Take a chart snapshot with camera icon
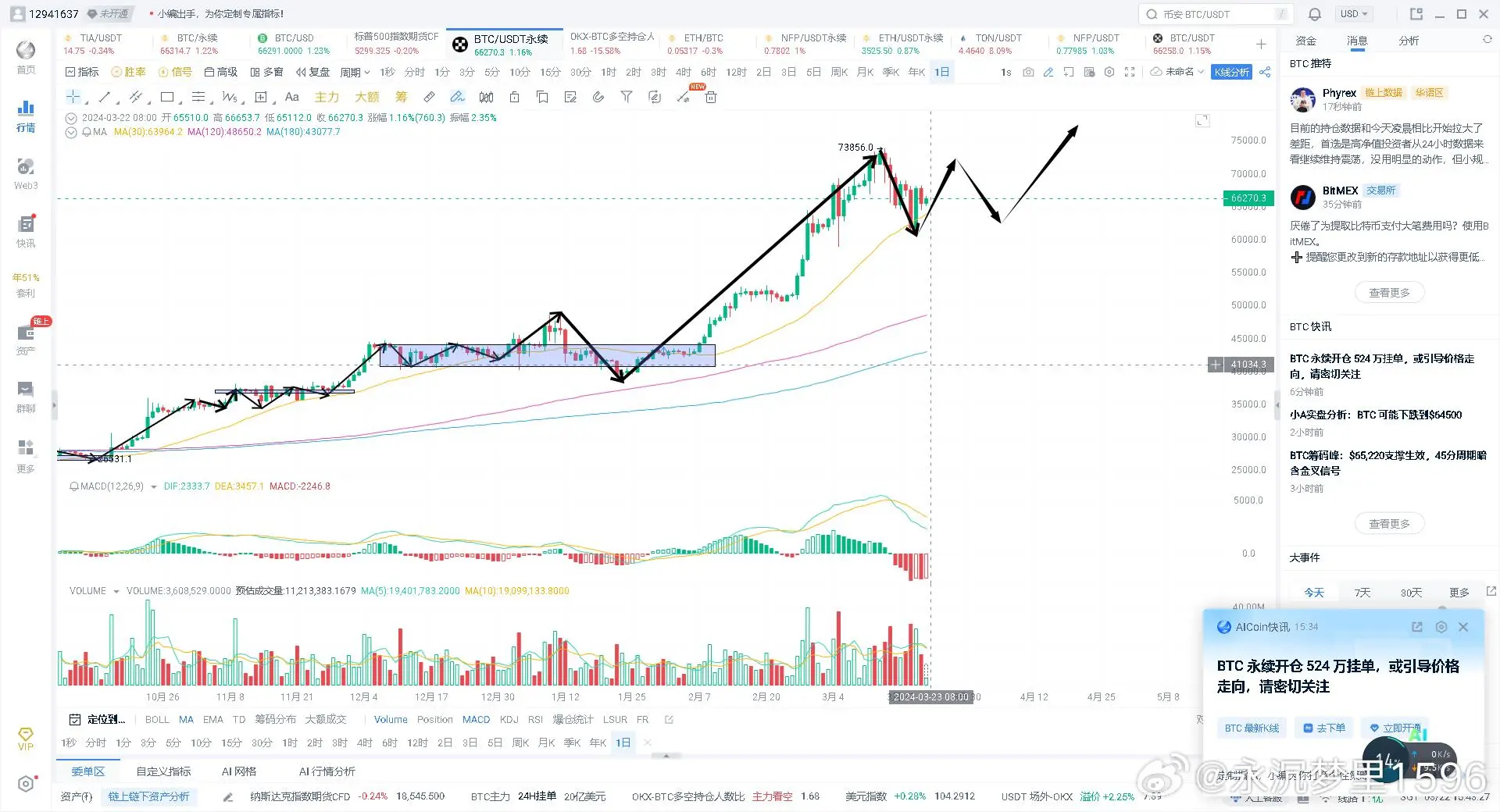The height and width of the screenshot is (812, 1500). coord(1028,72)
